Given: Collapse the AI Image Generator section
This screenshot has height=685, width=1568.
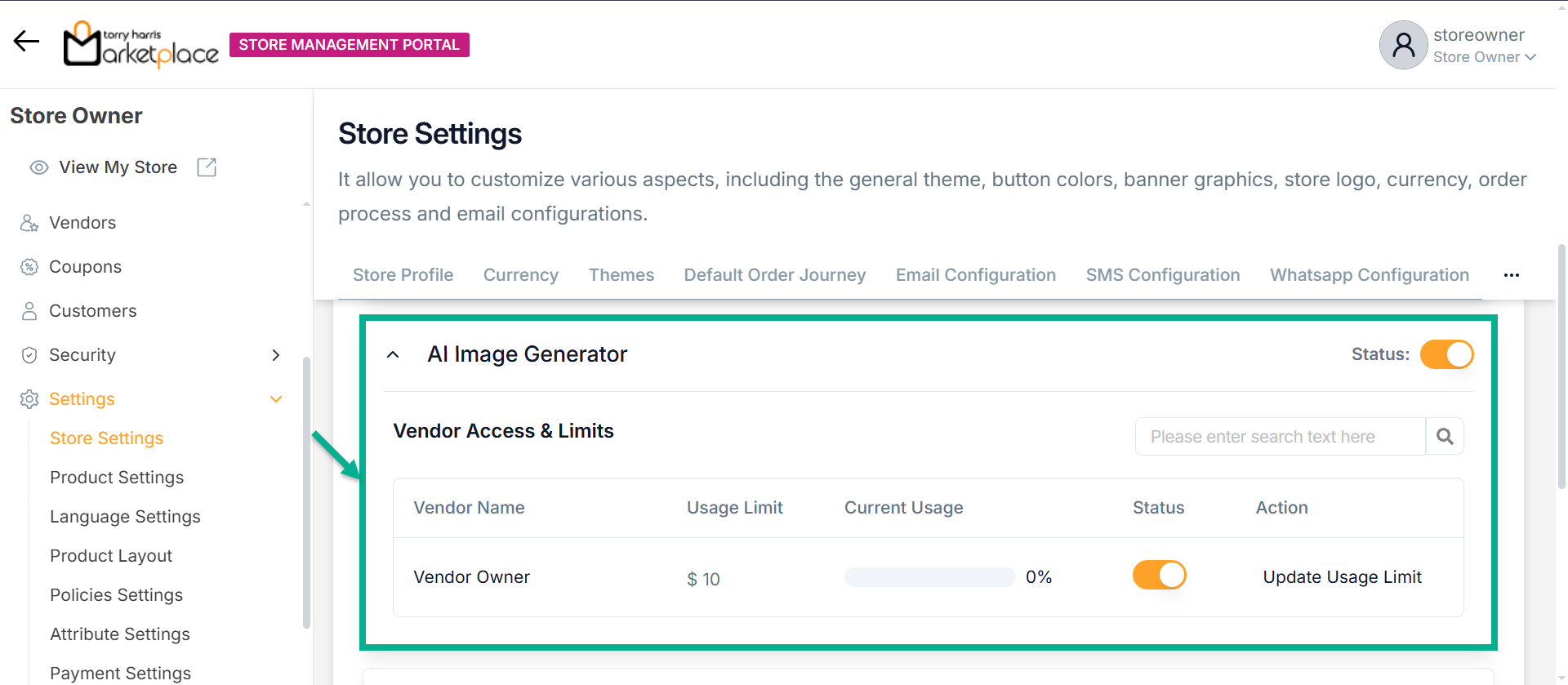Looking at the screenshot, I should [393, 354].
